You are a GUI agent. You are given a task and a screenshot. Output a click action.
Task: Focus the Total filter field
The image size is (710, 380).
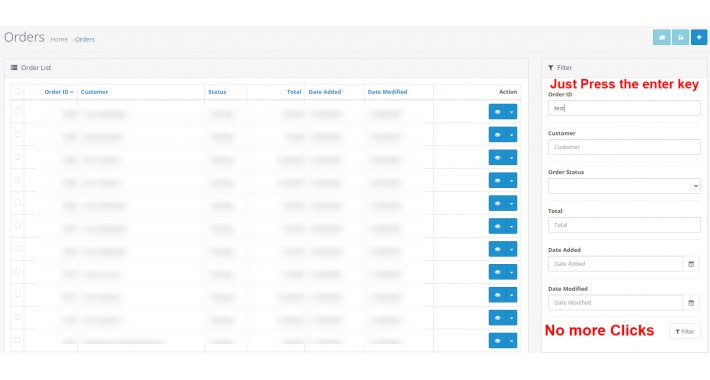coord(624,225)
